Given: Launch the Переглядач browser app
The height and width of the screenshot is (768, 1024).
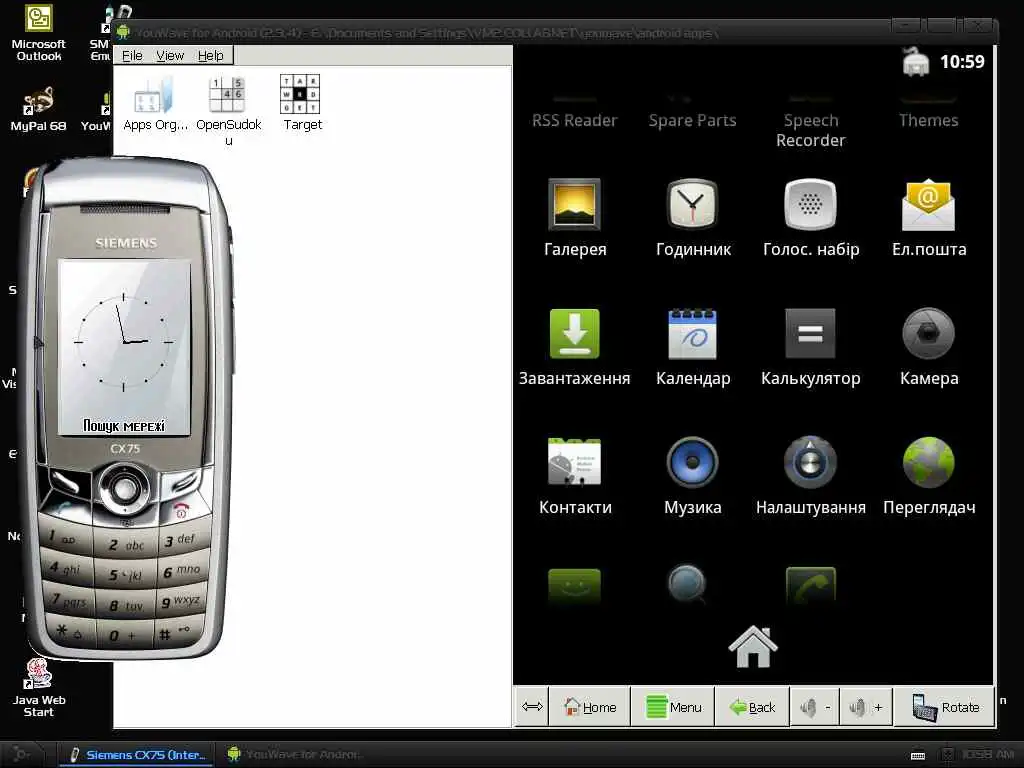Looking at the screenshot, I should [x=929, y=476].
